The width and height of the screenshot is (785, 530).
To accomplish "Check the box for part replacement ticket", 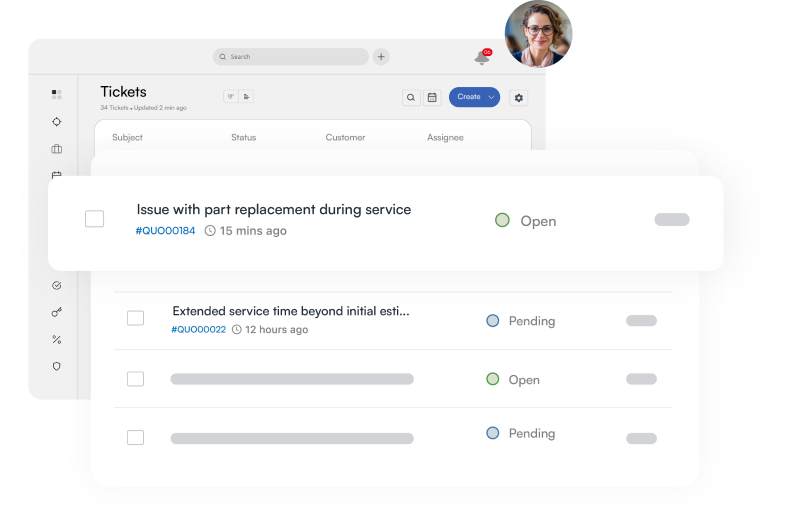I will point(94,219).
